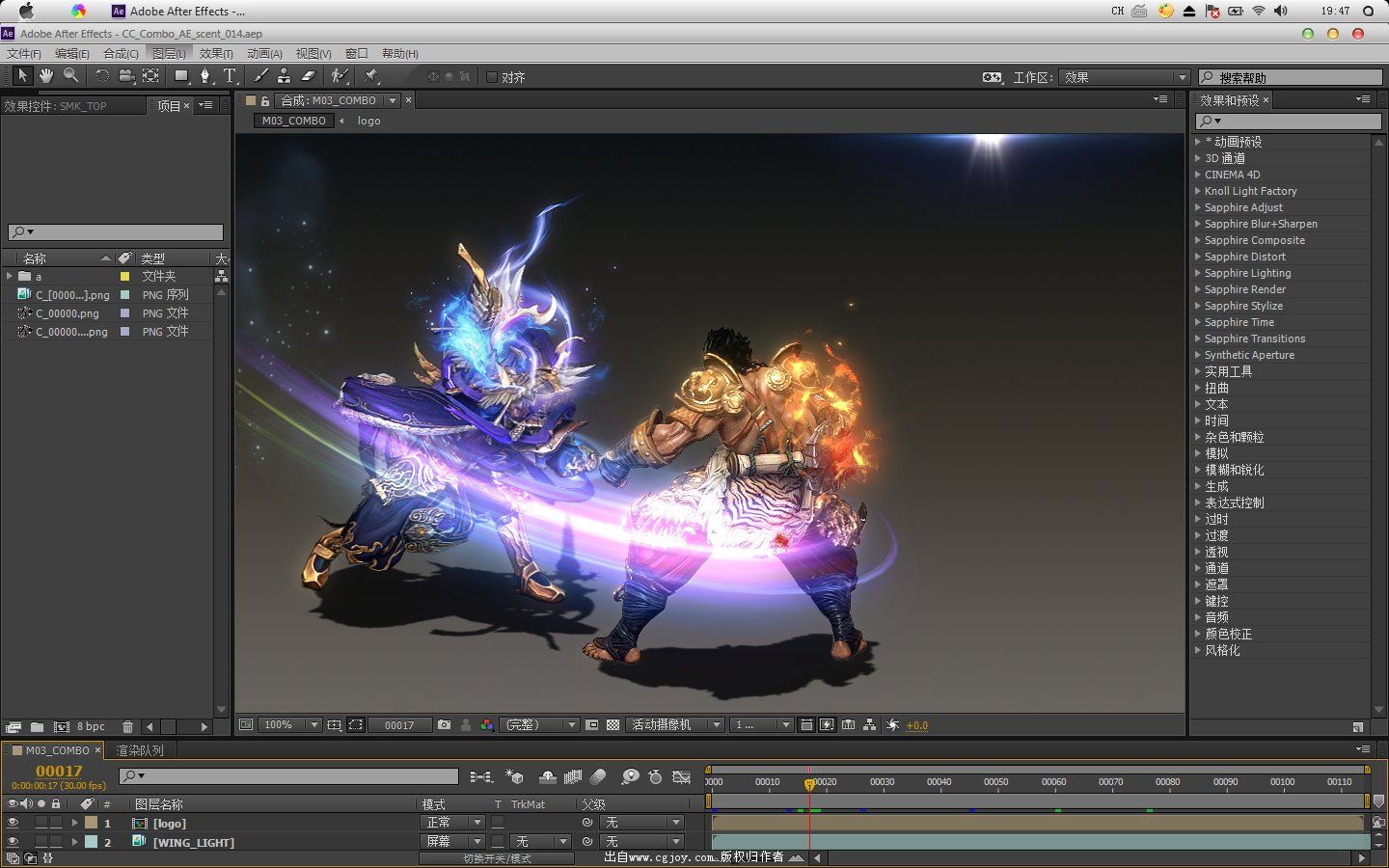Toggle pixel aspect ratio correction in viewer
This screenshot has width=1389, height=868.
(806, 725)
